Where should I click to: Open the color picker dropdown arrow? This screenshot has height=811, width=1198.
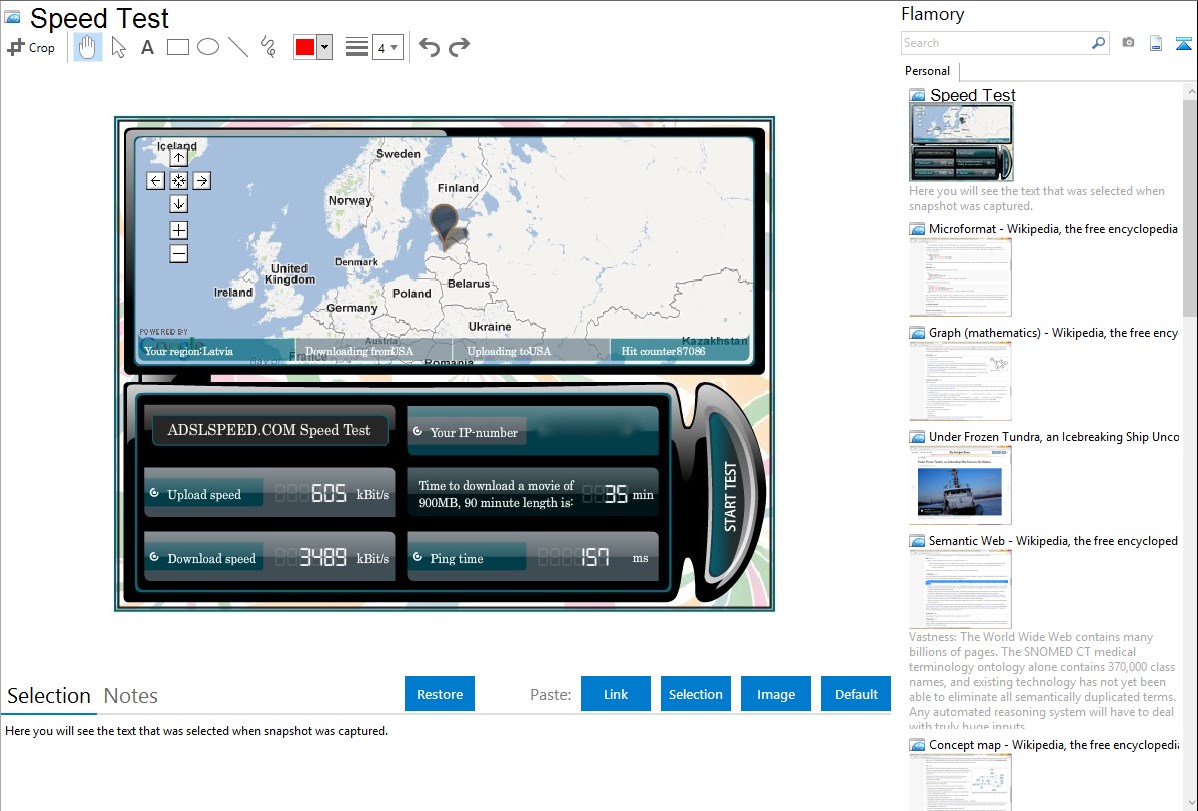[x=325, y=47]
